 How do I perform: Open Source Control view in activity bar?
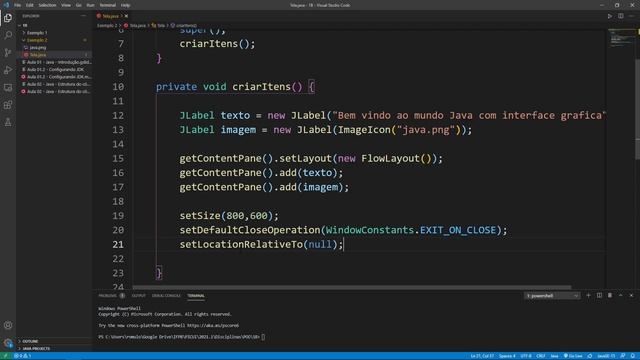click(8, 53)
